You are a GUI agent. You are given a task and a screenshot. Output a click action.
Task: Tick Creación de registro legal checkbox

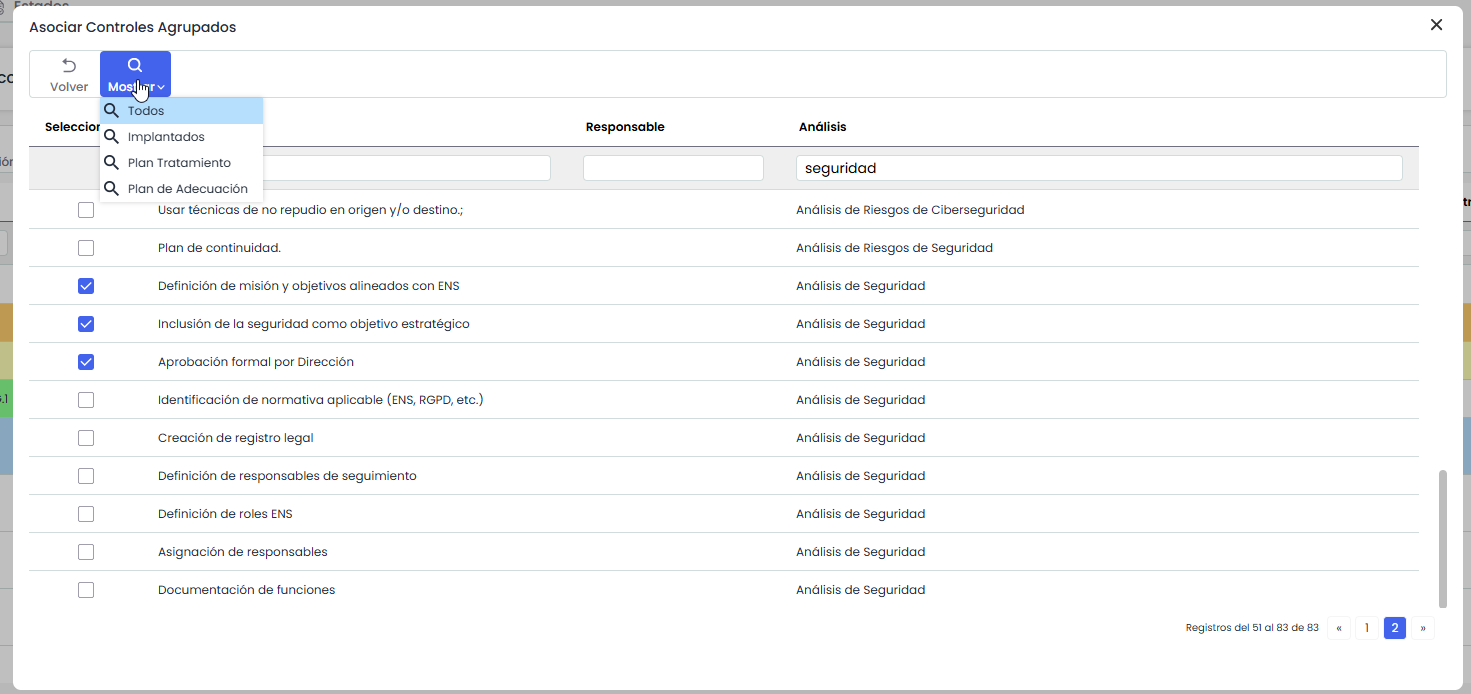86,438
